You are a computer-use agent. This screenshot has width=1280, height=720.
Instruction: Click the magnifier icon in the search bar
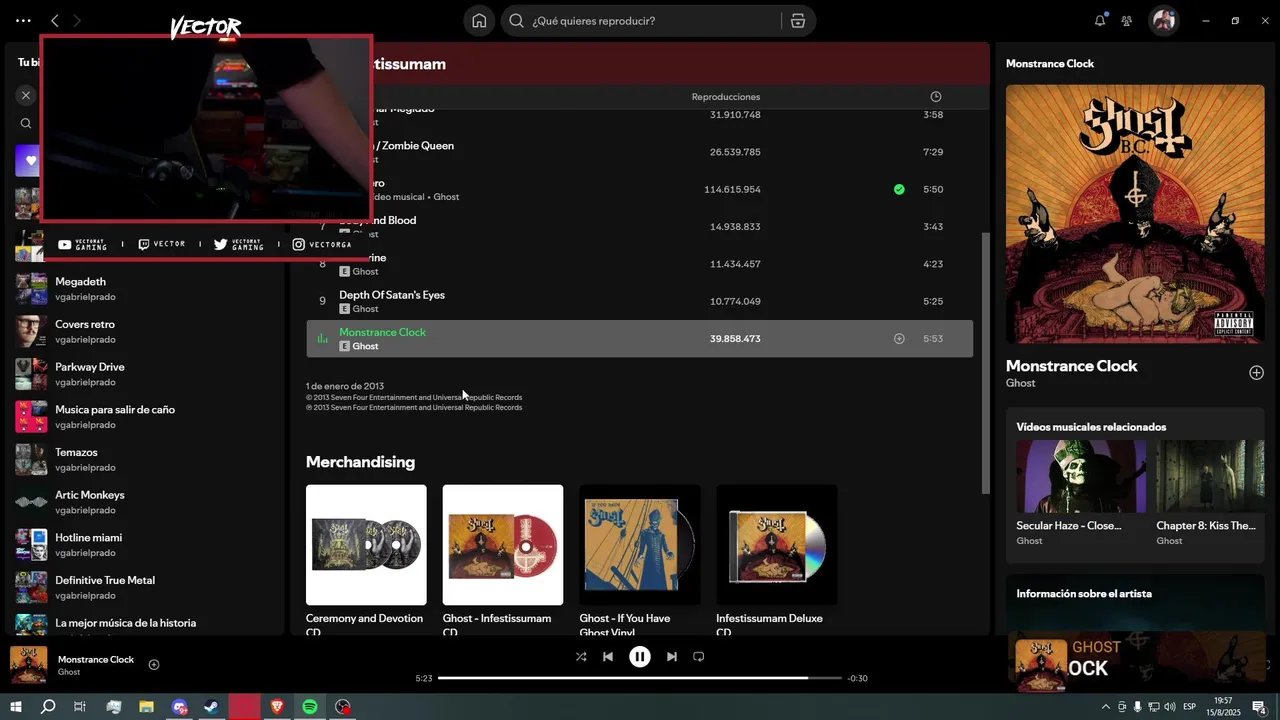tap(517, 21)
